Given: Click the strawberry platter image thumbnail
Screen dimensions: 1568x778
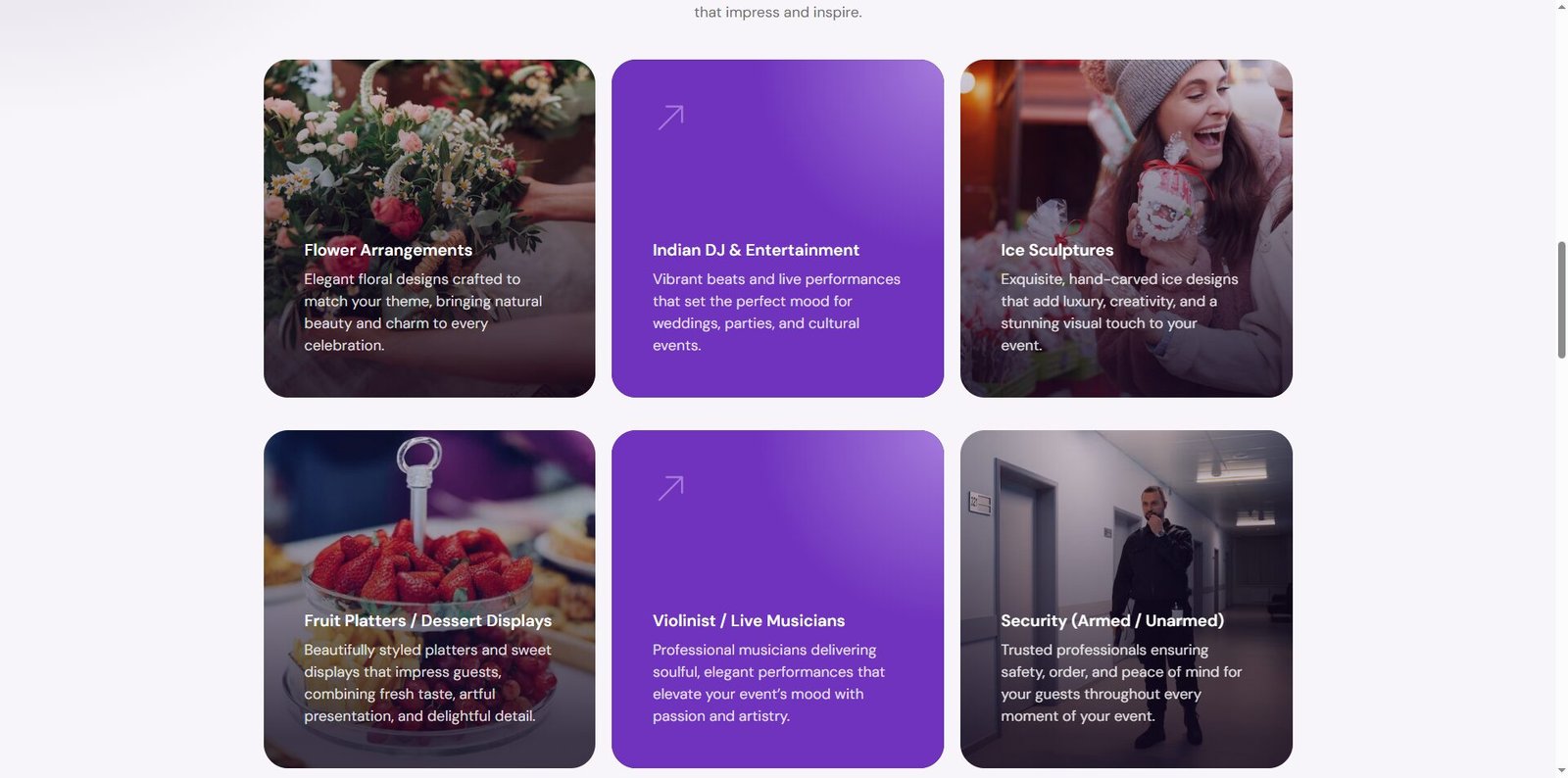Looking at the screenshot, I should [429, 519].
